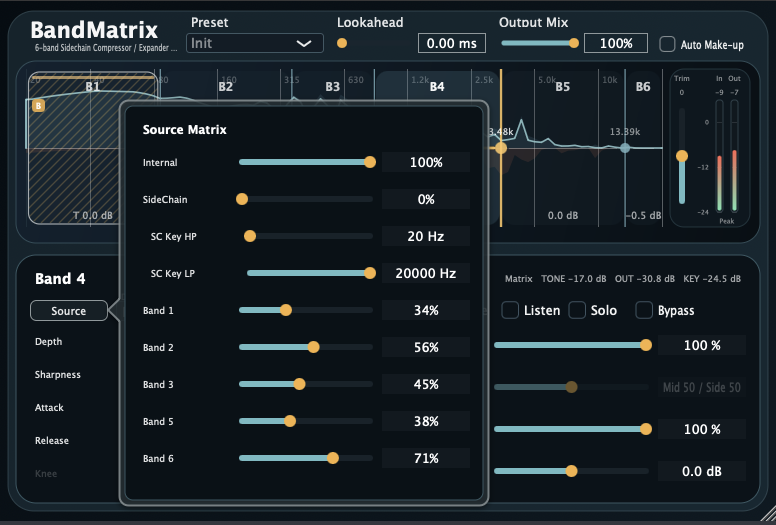Click the Trim fader knob
Screen dimensions: 776x525
pos(682,156)
